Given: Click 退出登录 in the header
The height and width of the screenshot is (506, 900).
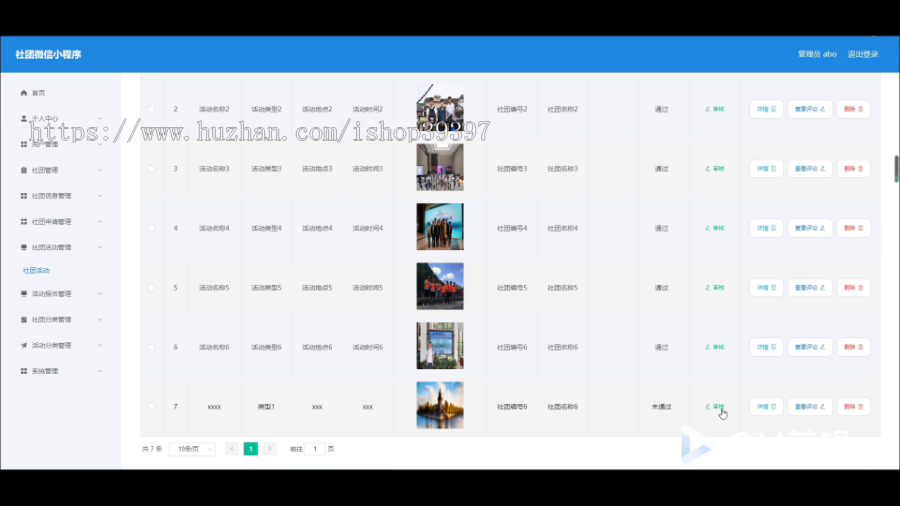Looking at the screenshot, I should [x=863, y=55].
